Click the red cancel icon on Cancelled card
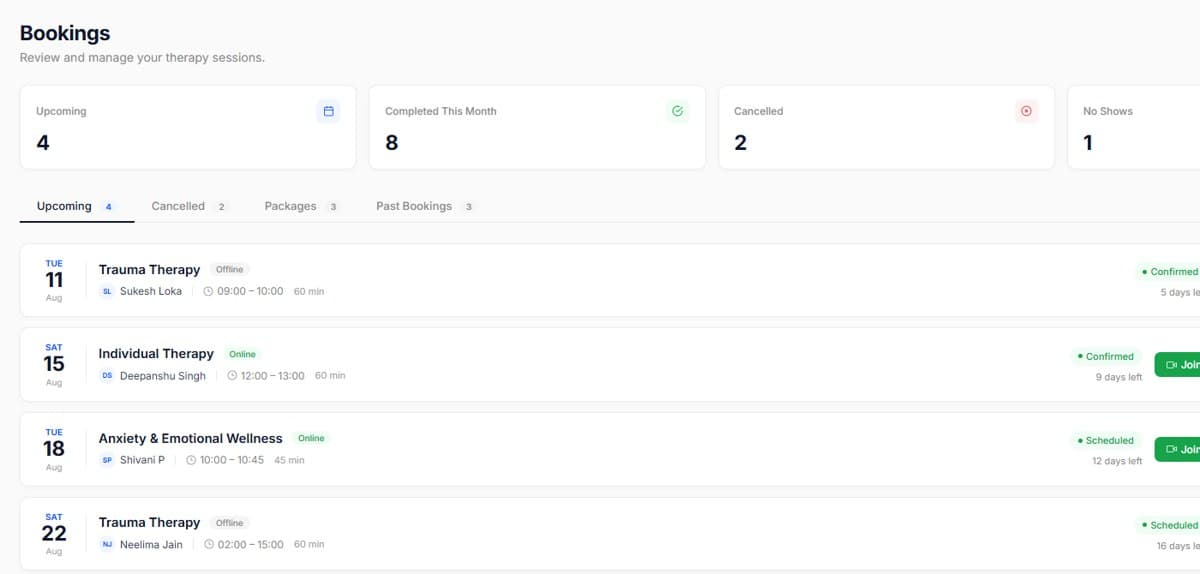The width and height of the screenshot is (1200, 574). point(1026,111)
